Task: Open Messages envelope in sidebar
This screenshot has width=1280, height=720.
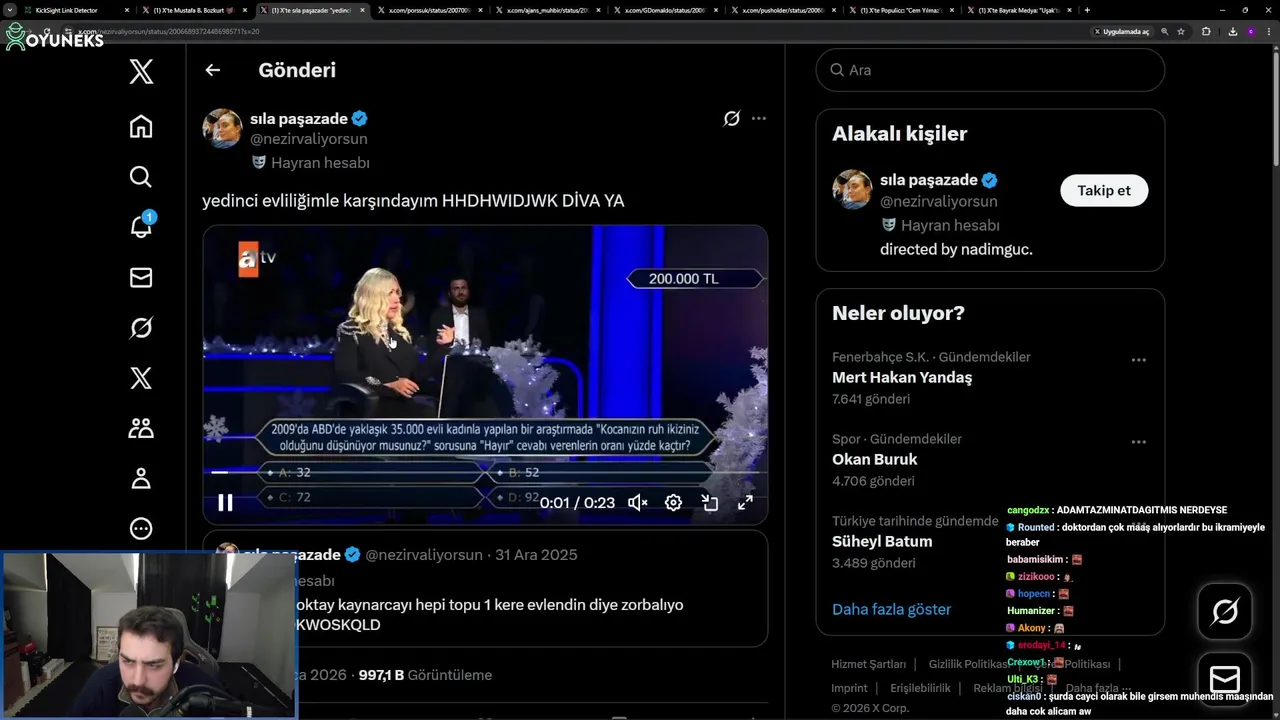Action: click(x=141, y=278)
